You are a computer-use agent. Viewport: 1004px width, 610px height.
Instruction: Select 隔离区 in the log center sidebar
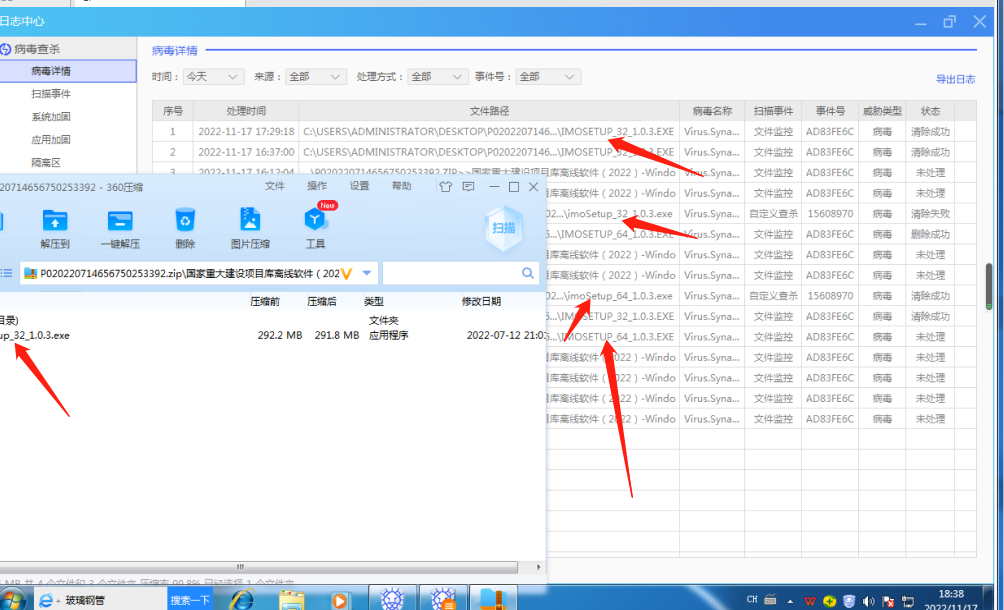[x=45, y=163]
